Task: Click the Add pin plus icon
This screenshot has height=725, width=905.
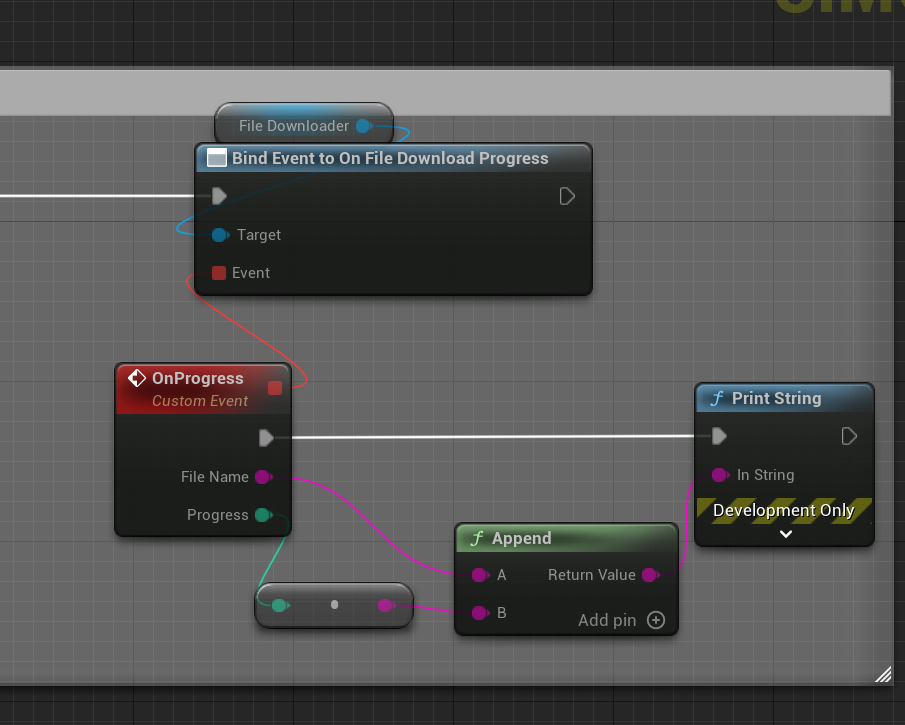Action: coord(656,620)
